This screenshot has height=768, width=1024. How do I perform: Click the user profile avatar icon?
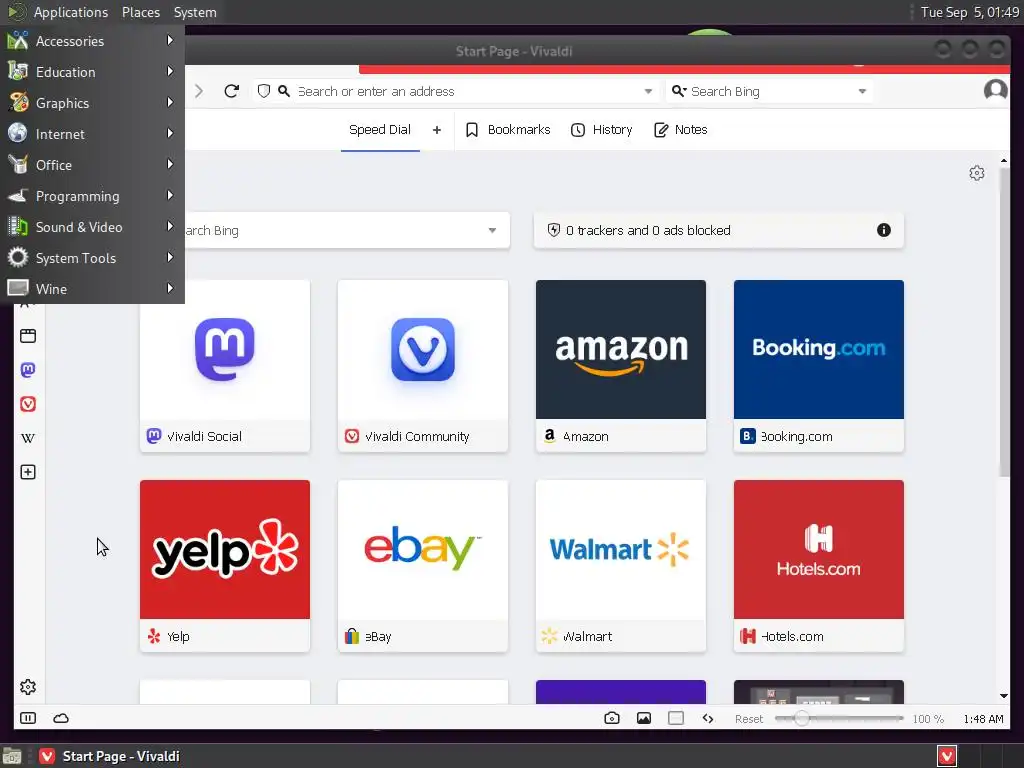tap(995, 90)
